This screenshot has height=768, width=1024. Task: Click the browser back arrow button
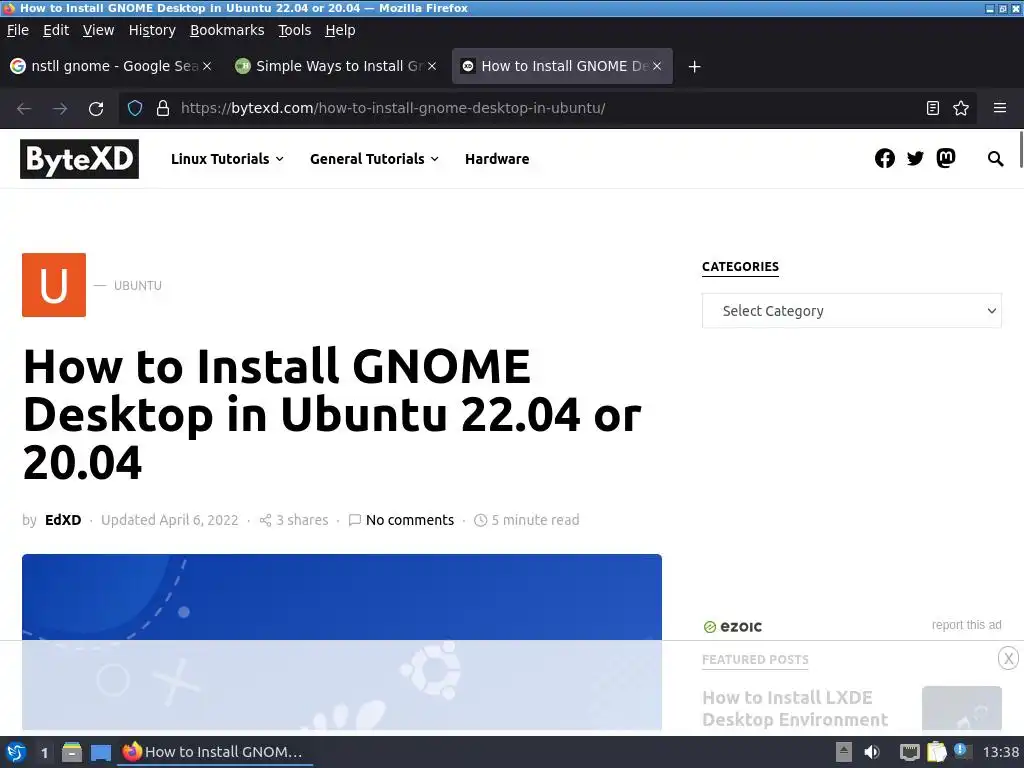24,108
